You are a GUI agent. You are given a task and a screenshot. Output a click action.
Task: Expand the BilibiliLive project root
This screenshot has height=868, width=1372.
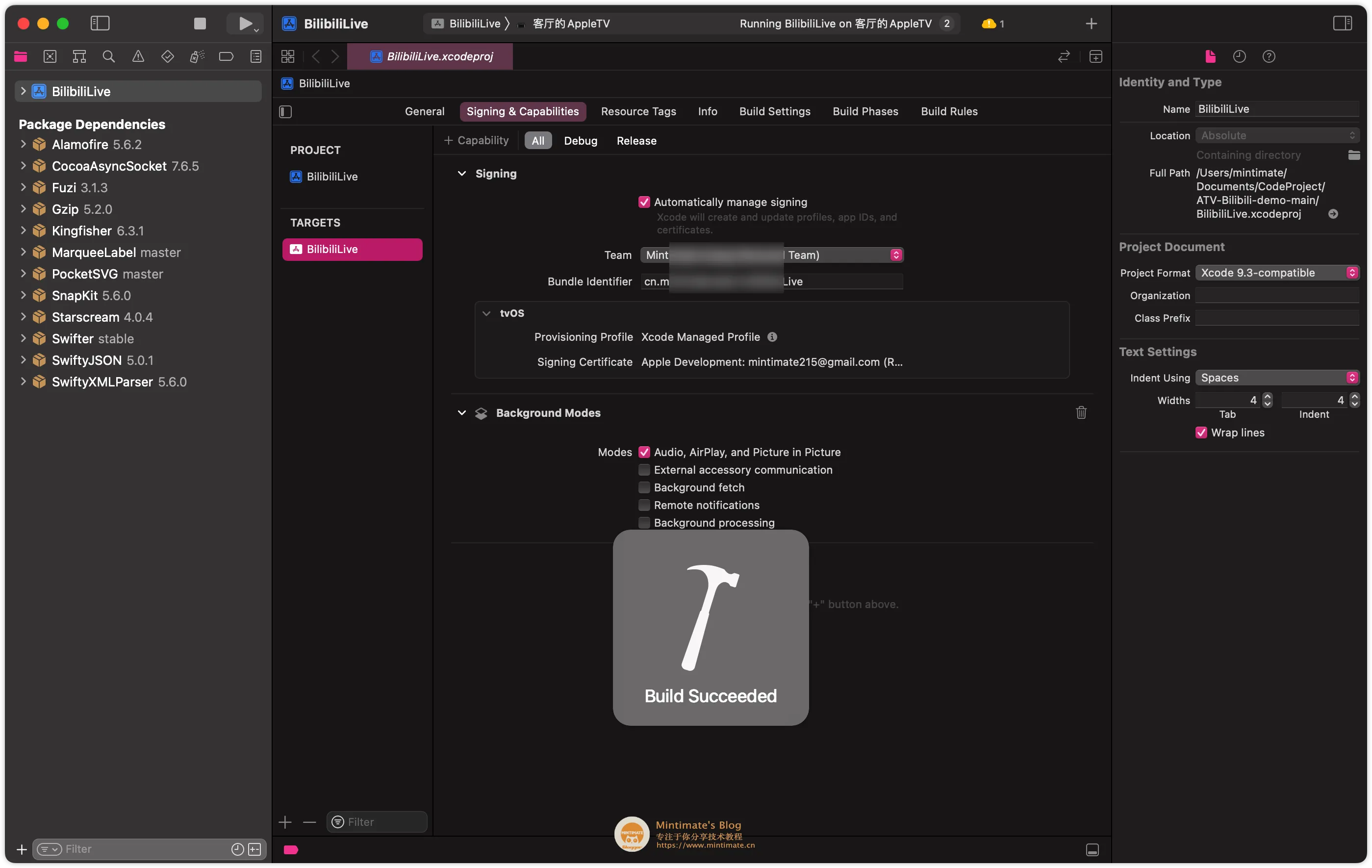point(23,91)
